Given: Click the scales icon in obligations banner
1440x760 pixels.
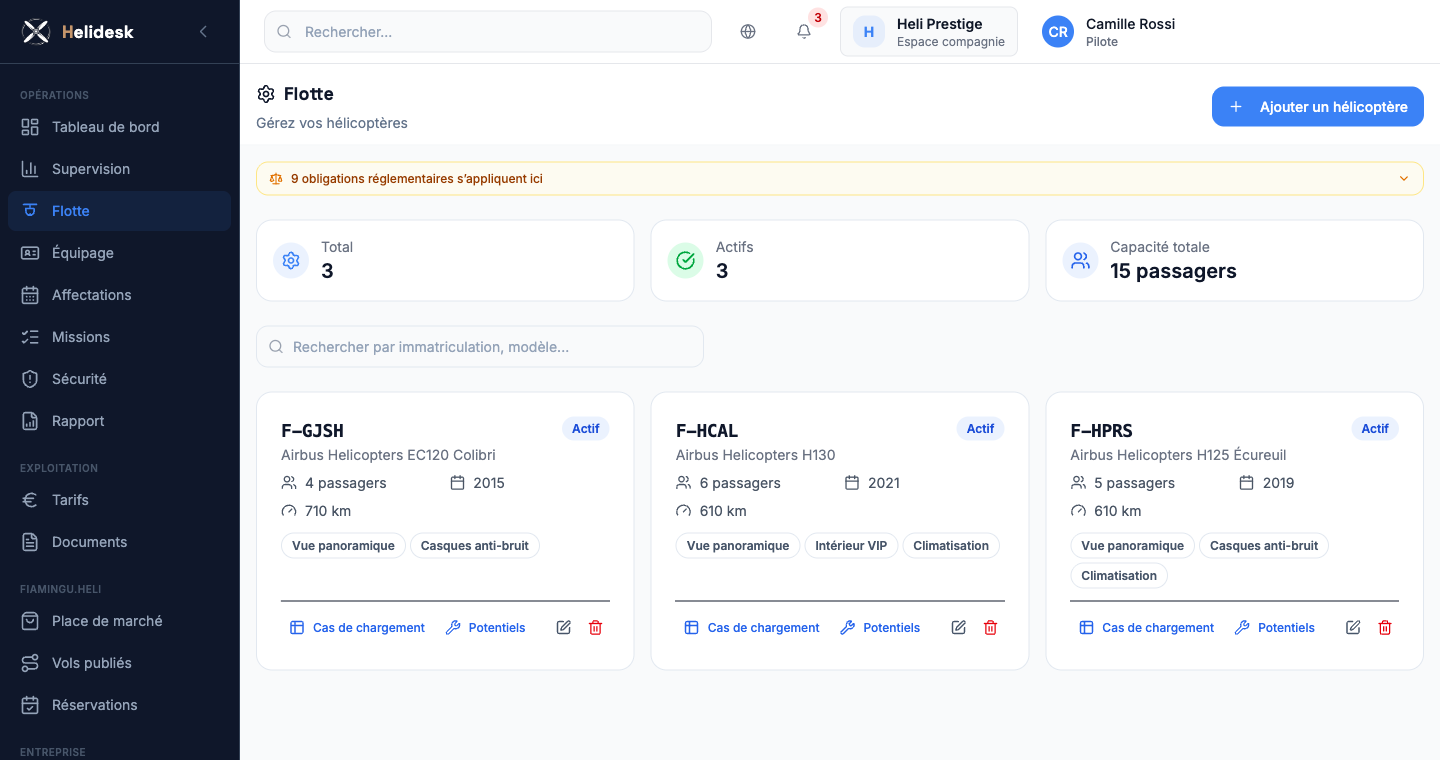Looking at the screenshot, I should (x=276, y=179).
